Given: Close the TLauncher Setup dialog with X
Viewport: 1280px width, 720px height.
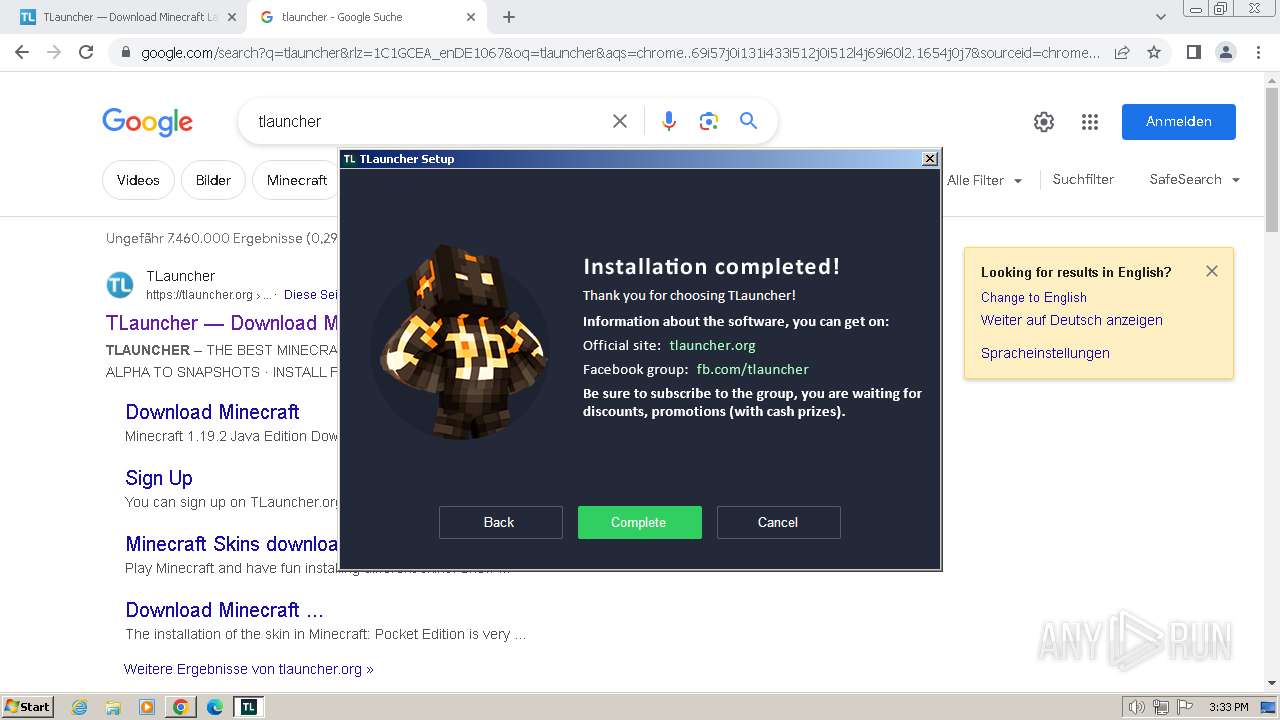Looking at the screenshot, I should click(x=929, y=158).
